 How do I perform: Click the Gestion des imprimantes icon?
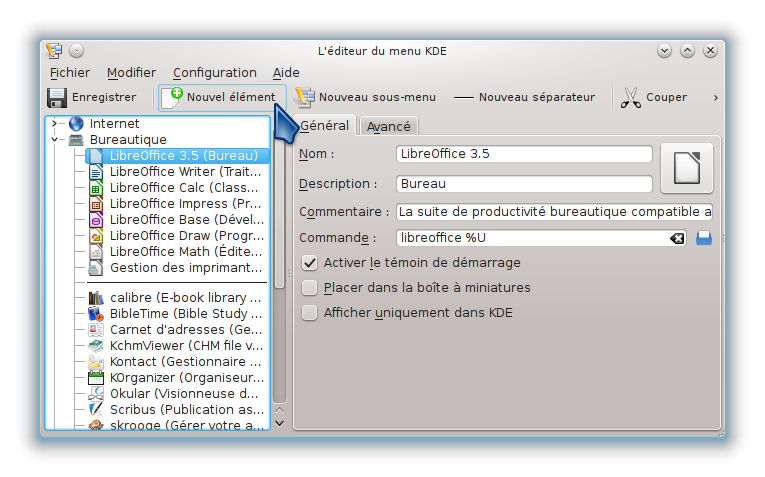pyautogui.click(x=96, y=268)
